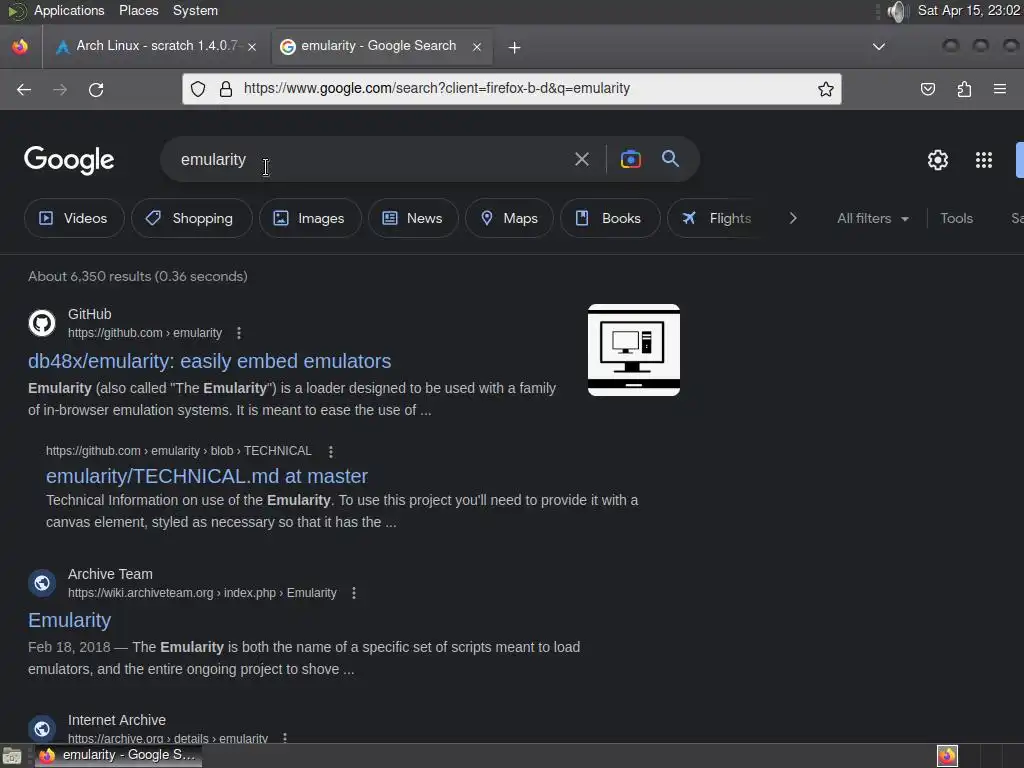Switch to the Arch Linux scratch tab

click(155, 46)
